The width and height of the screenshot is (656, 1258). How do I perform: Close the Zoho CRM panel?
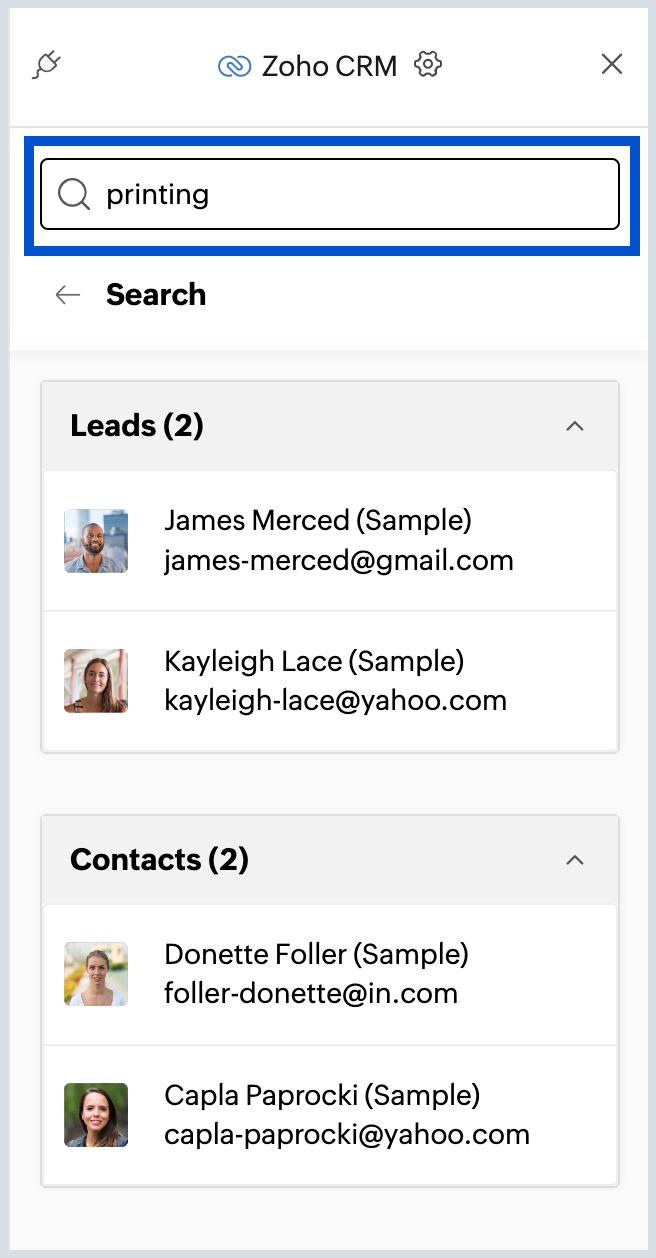612,65
